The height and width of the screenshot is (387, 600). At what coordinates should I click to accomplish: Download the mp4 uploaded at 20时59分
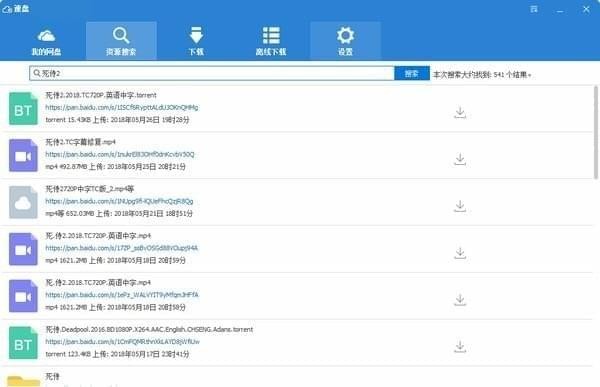(x=460, y=253)
